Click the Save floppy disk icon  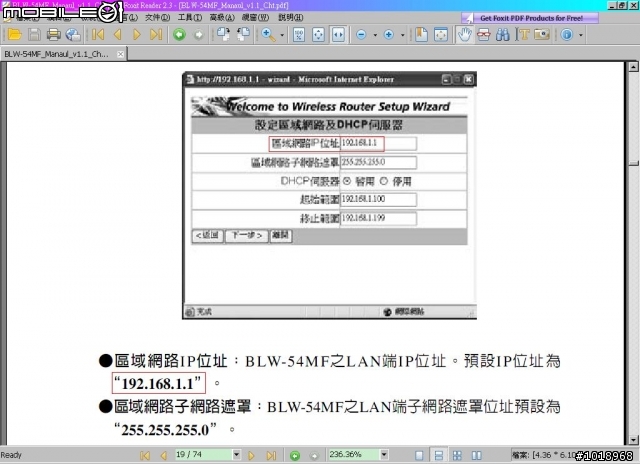[34, 35]
